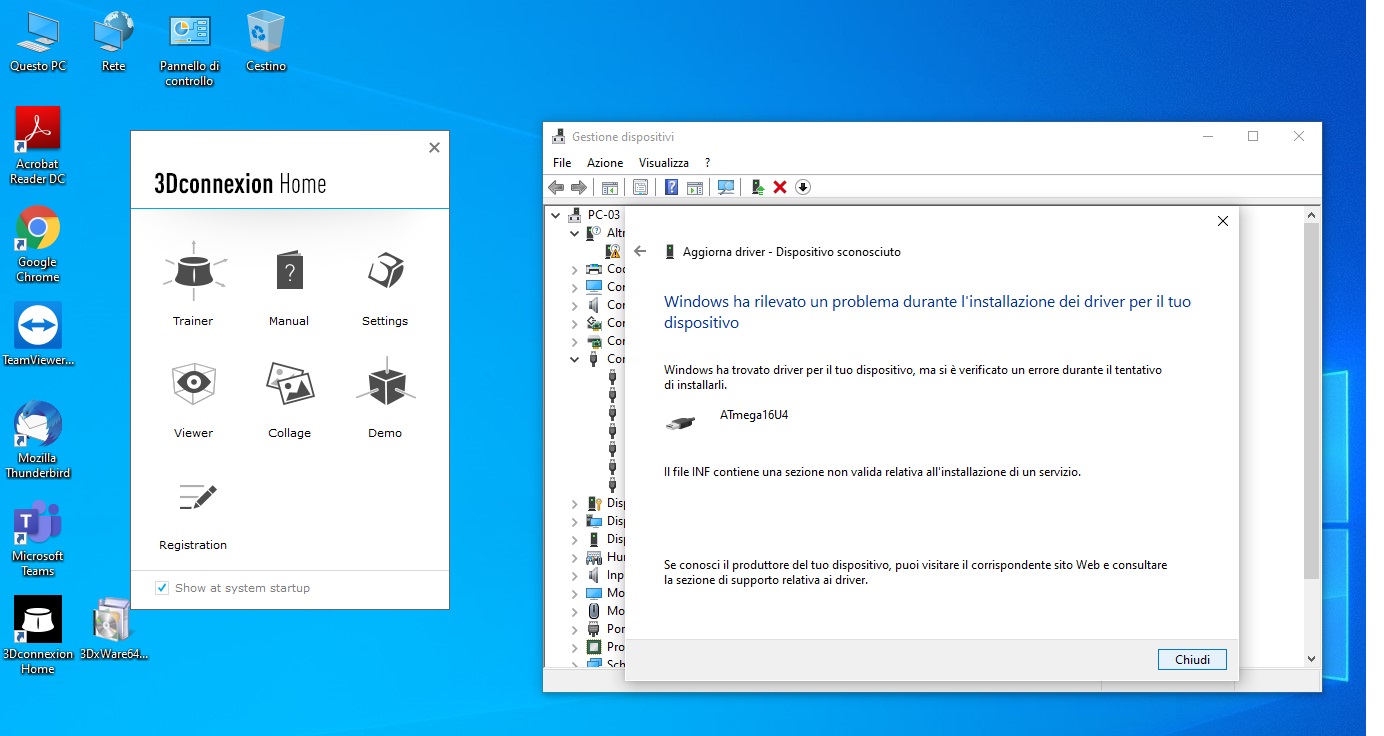
Task: Select the 3Dconnexion Home desktop shortcut
Action: pyautogui.click(x=38, y=636)
